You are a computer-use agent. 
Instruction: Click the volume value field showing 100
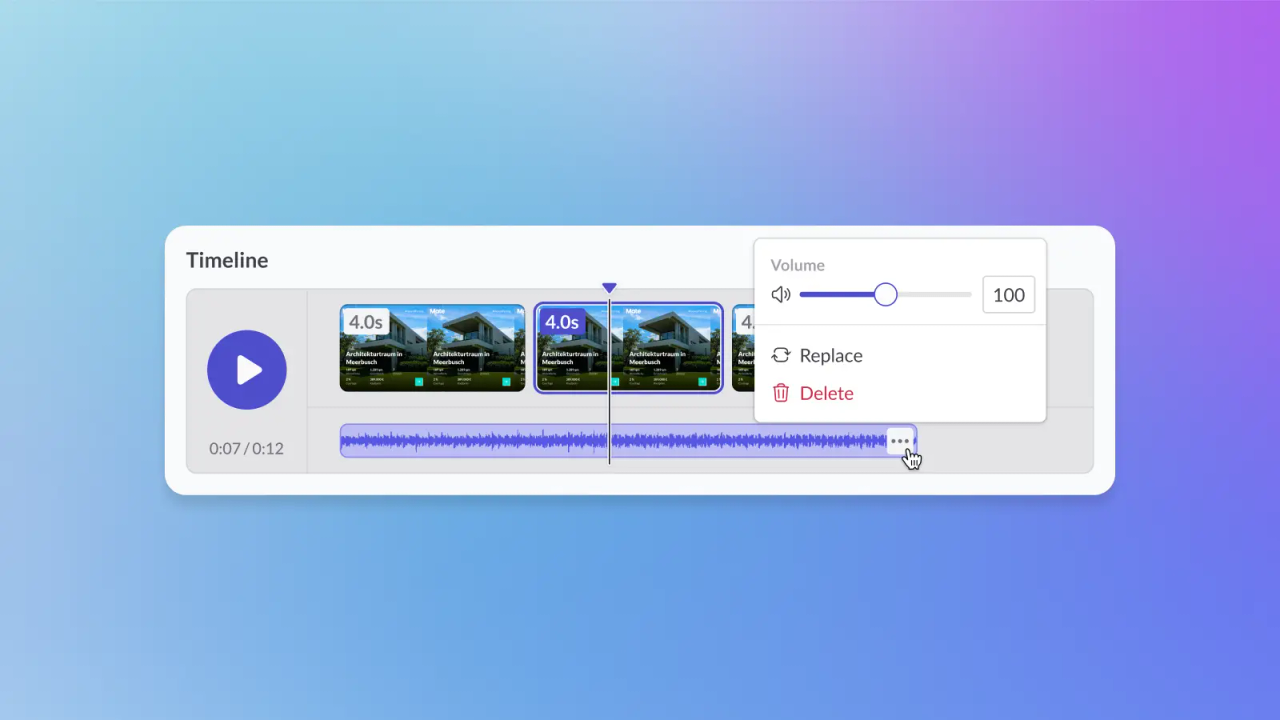click(x=1009, y=295)
